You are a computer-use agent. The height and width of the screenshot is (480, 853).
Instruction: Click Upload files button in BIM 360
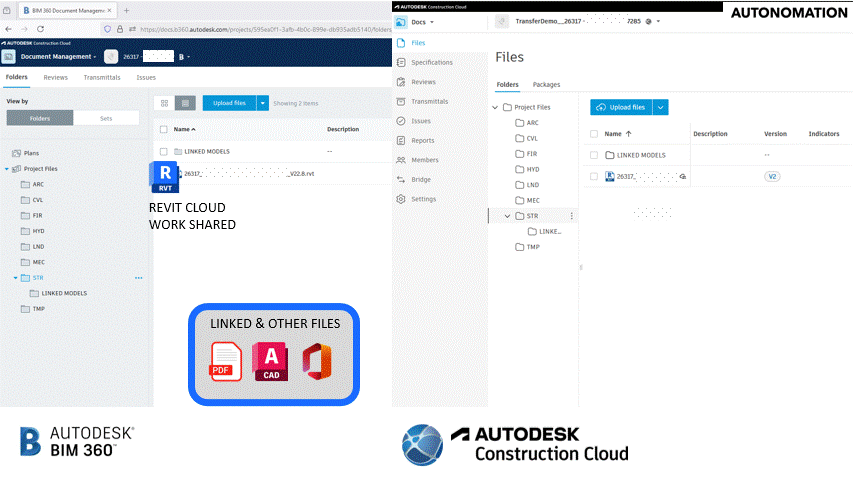(229, 103)
